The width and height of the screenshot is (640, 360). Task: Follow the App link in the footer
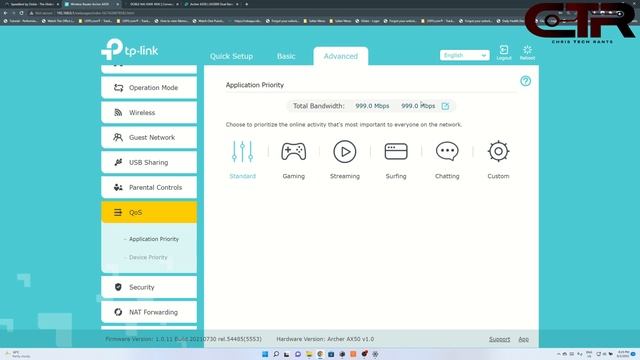point(524,339)
